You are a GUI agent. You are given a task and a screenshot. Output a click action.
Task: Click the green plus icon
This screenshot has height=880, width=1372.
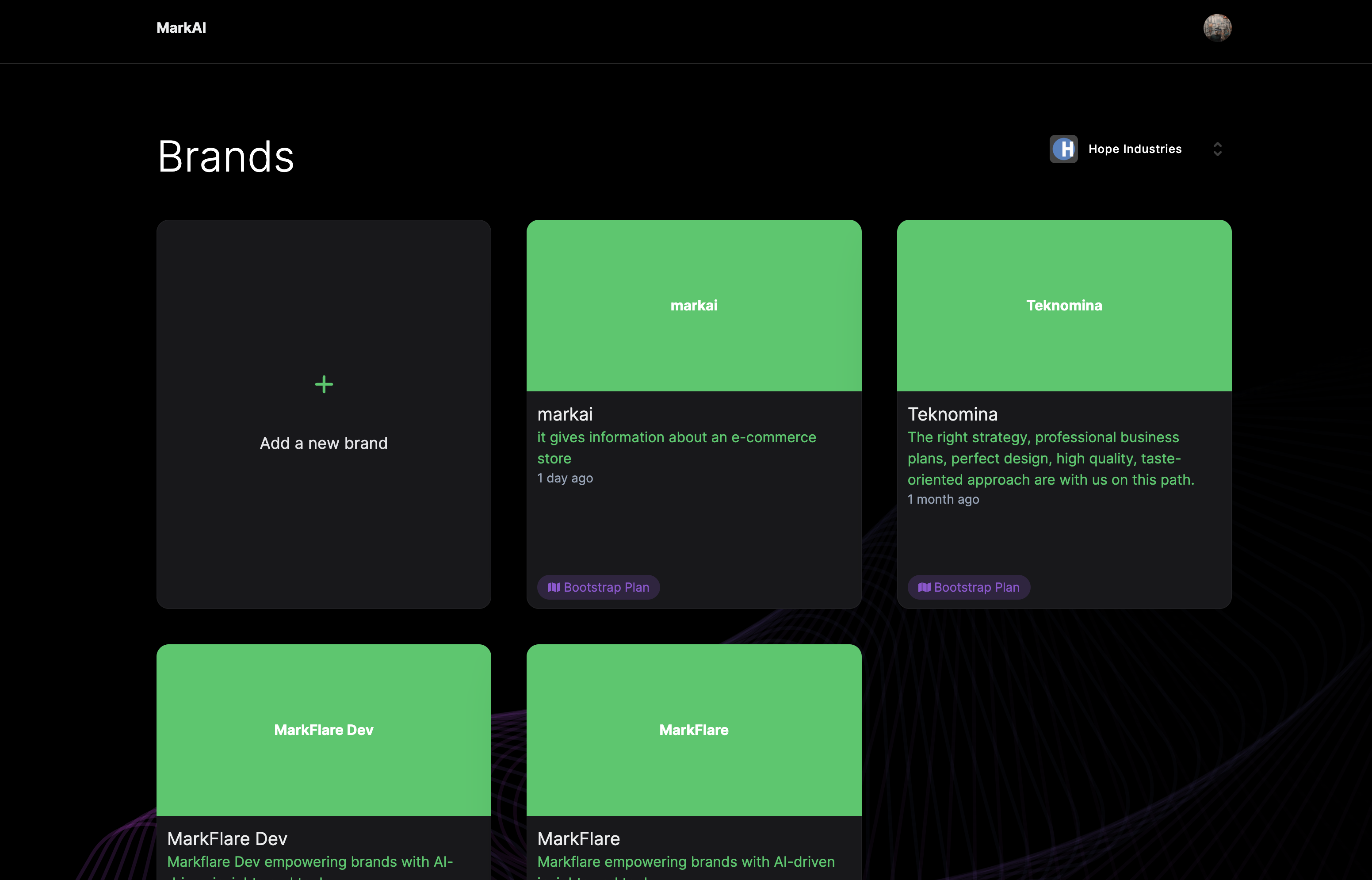point(324,384)
